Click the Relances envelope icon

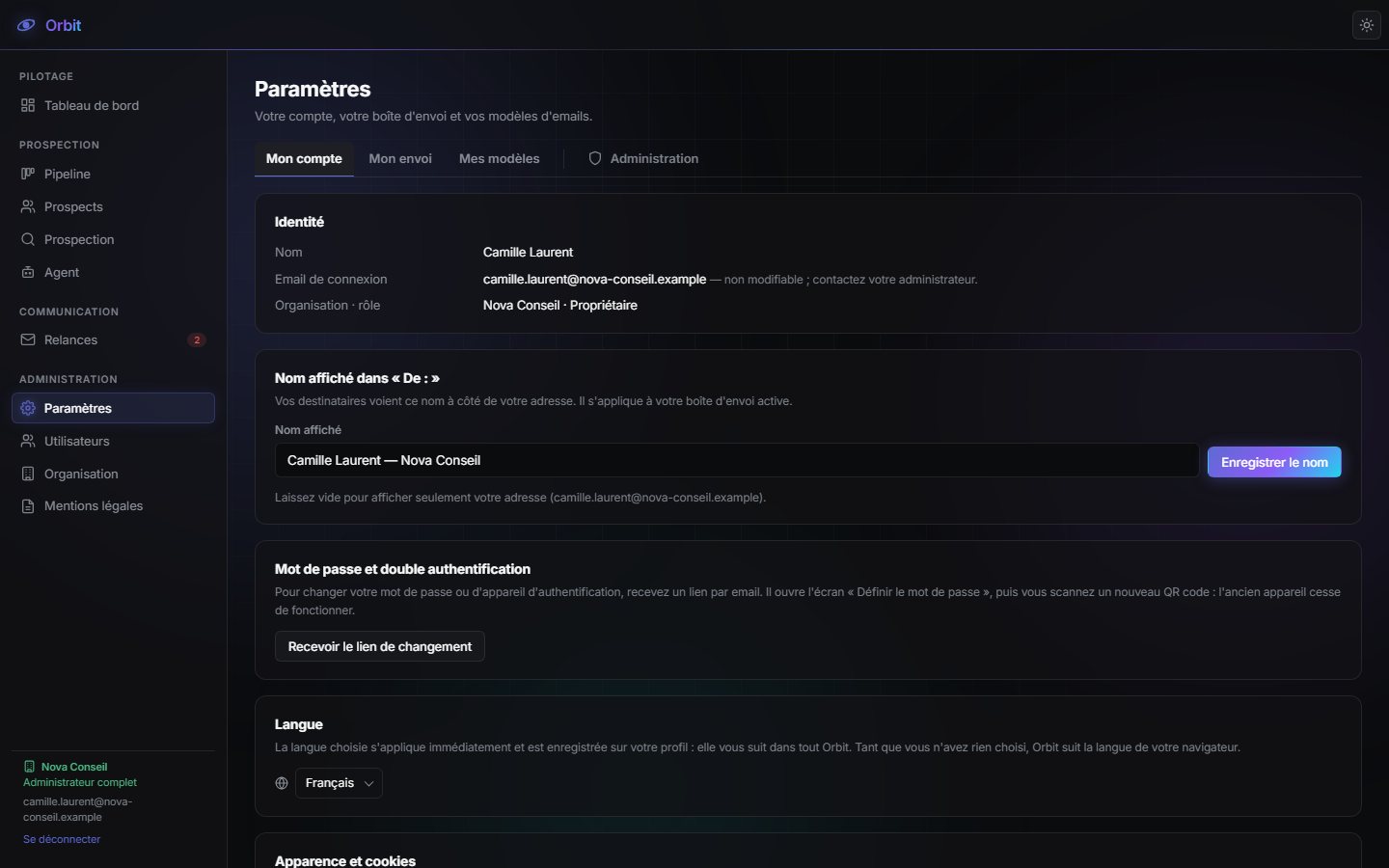(x=28, y=339)
